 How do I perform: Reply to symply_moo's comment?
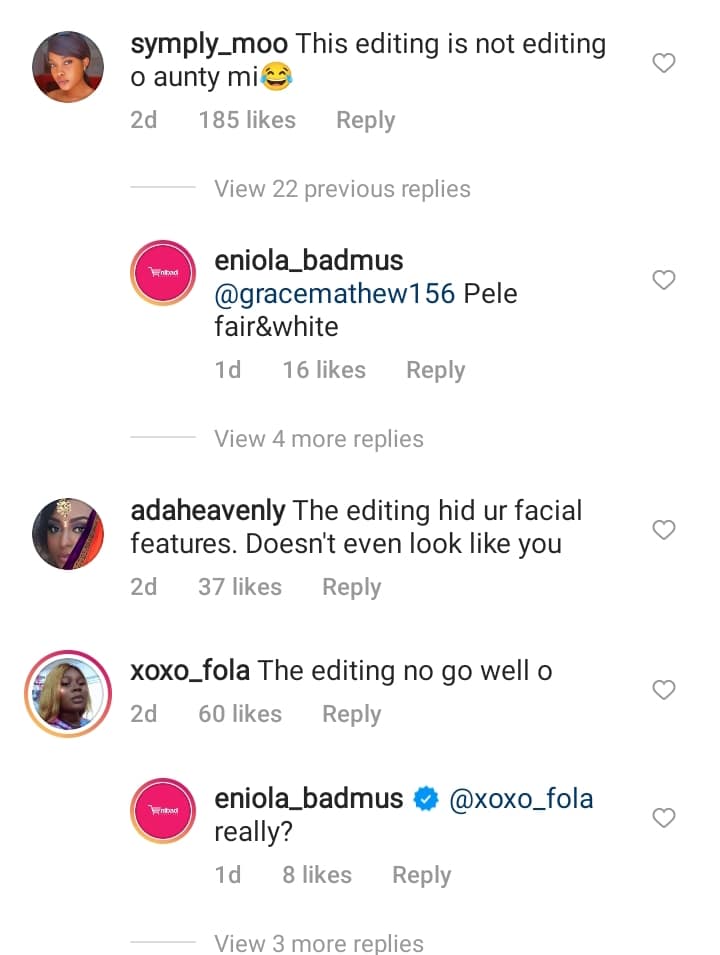(365, 120)
